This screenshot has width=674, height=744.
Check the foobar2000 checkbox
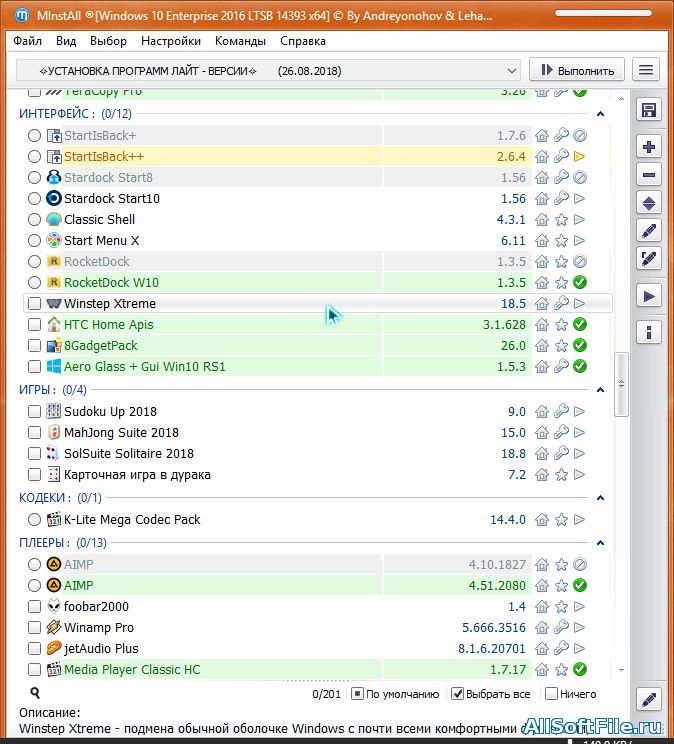tap(34, 606)
